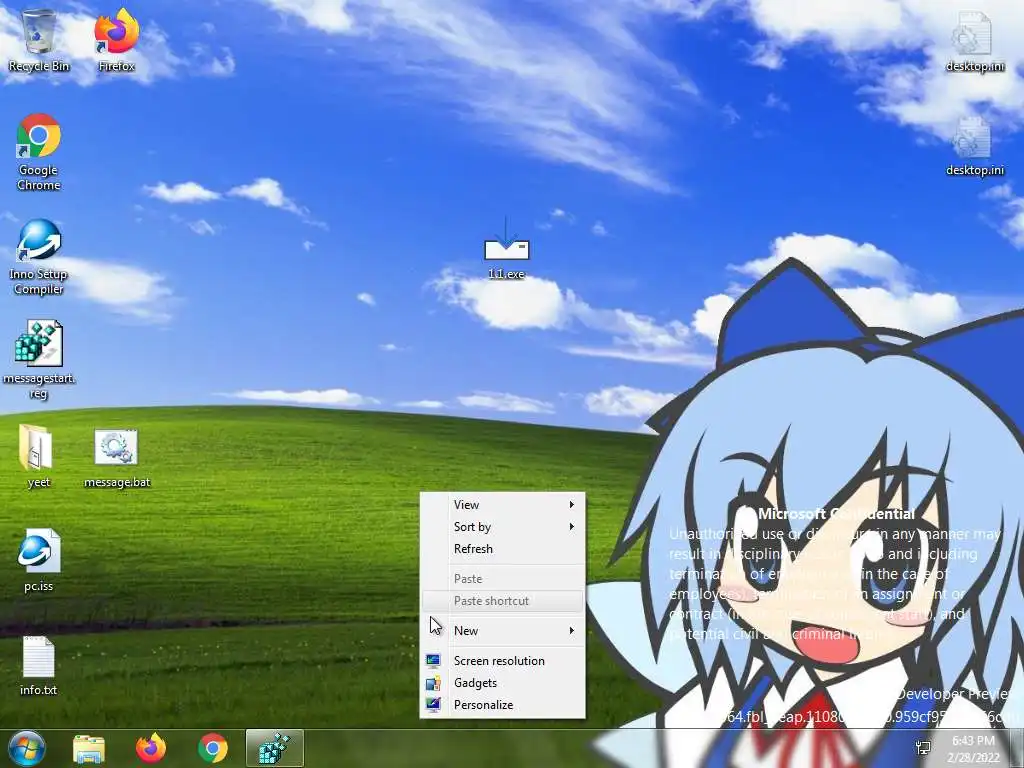Open the Start menu orb
This screenshot has height=768, width=1024.
(27, 748)
